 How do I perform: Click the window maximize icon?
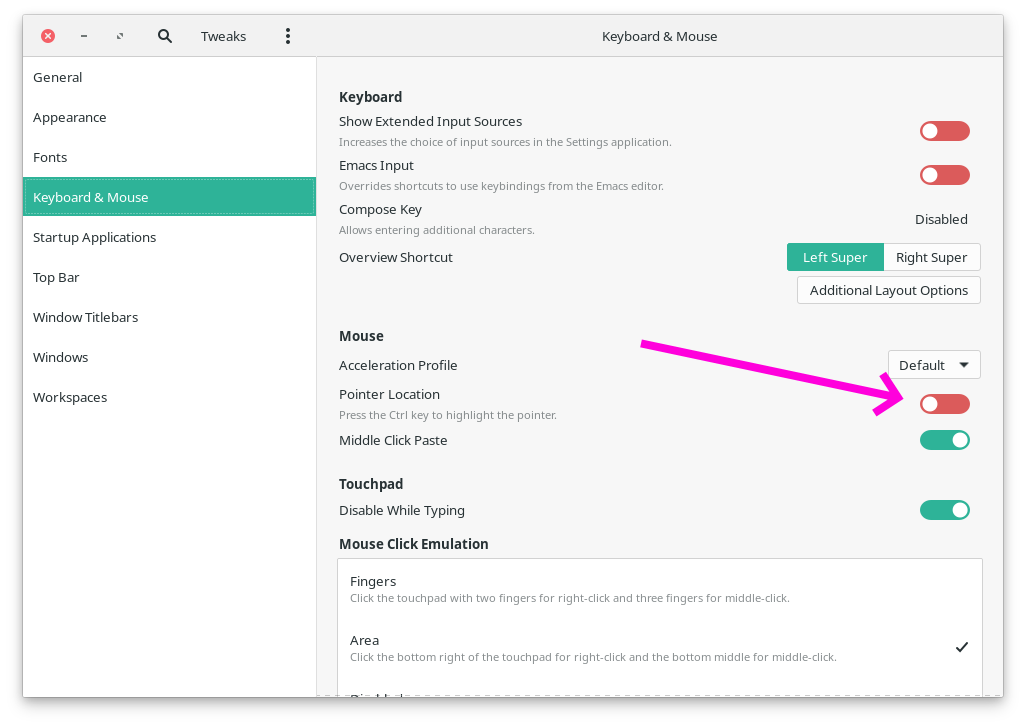pos(120,36)
